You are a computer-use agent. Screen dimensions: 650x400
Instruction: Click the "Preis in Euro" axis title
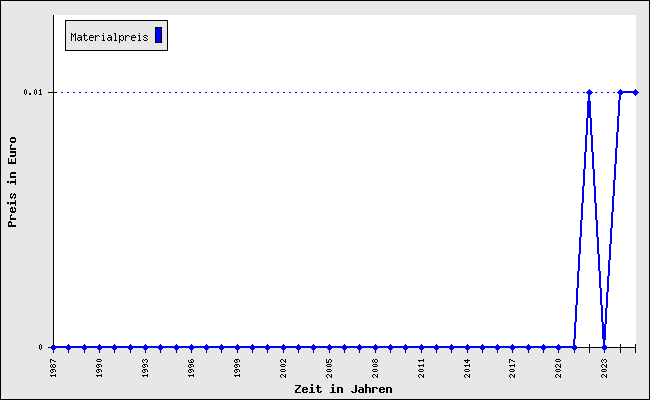pos(12,182)
